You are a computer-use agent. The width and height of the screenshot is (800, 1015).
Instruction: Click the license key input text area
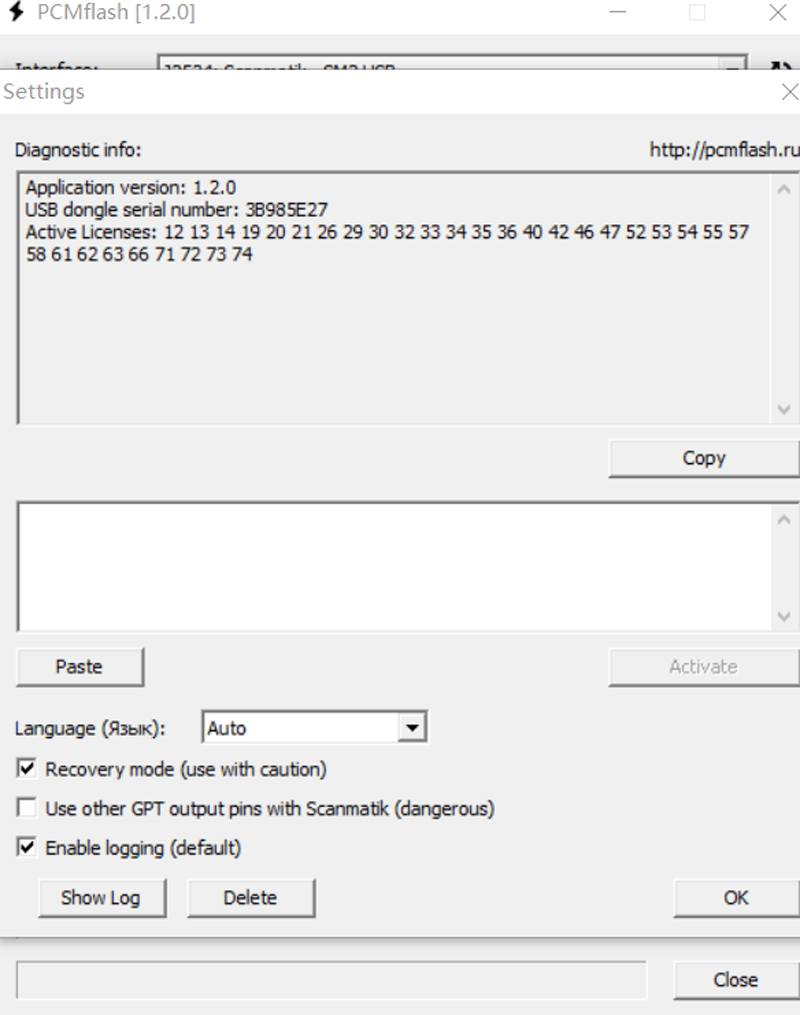[394, 567]
